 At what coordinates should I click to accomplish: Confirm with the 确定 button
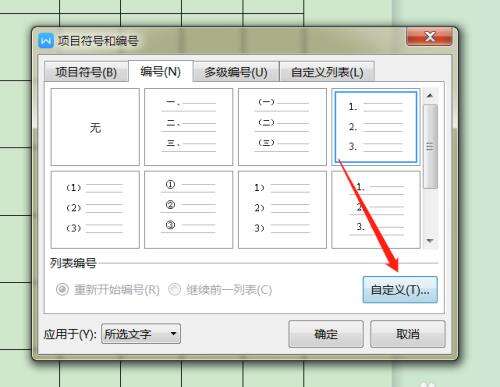coord(326,334)
